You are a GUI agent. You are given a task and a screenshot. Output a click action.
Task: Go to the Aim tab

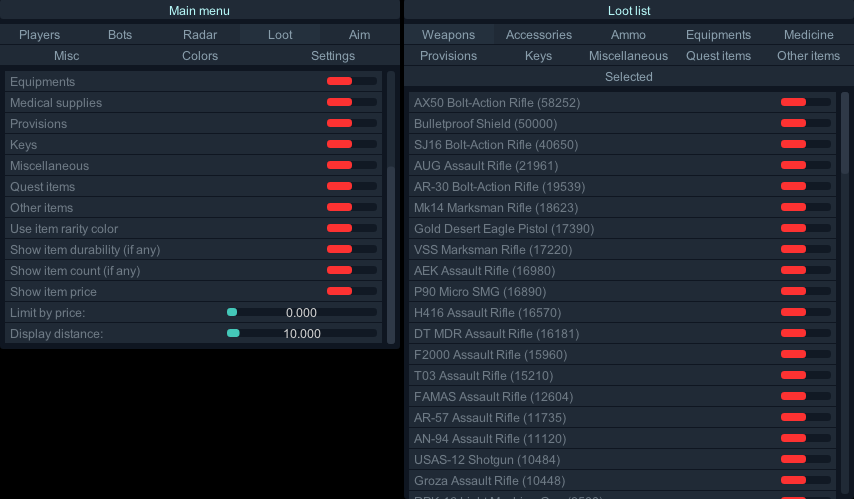(359, 35)
